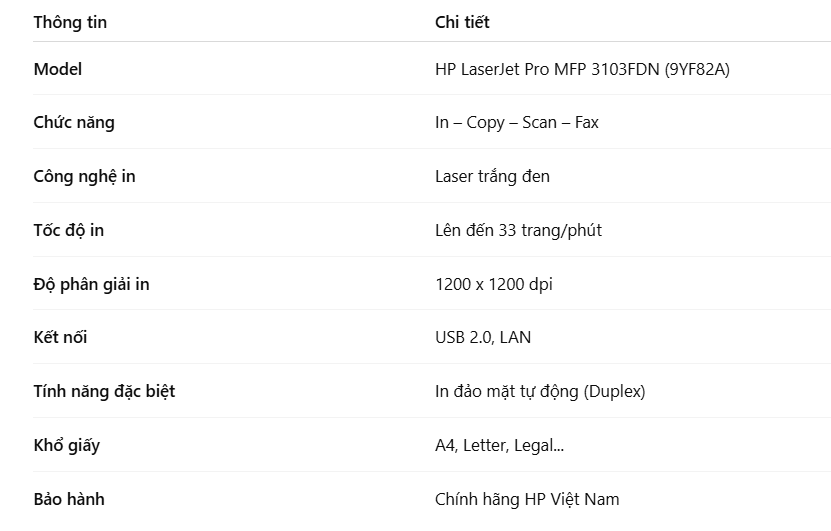Click the "Chức năng" row label
Image resolution: width=831 pixels, height=531 pixels.
coord(74,123)
